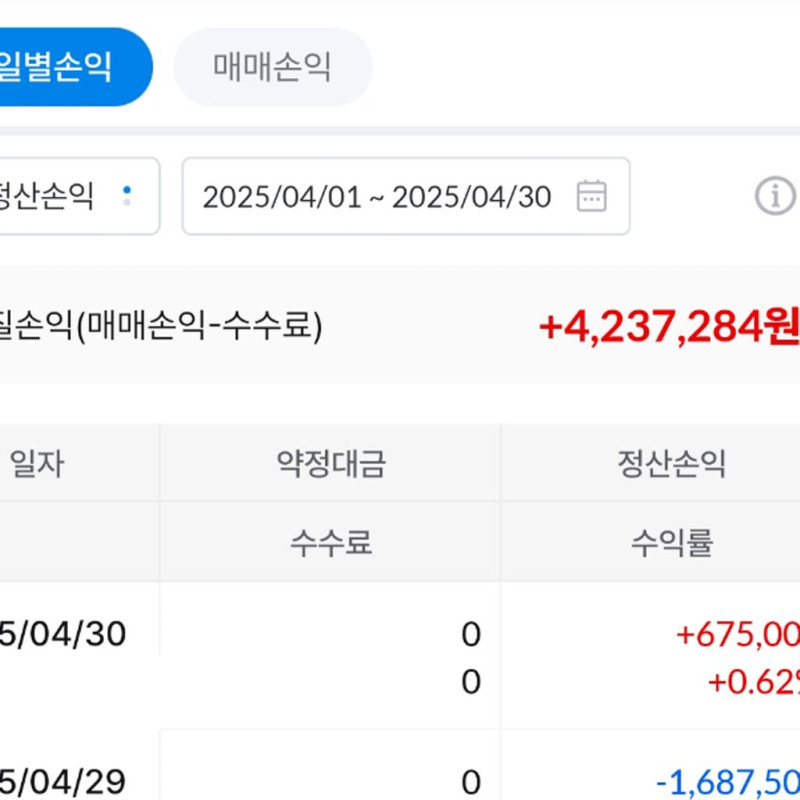
Task: Click the 약정대금 column header
Action: click(330, 463)
